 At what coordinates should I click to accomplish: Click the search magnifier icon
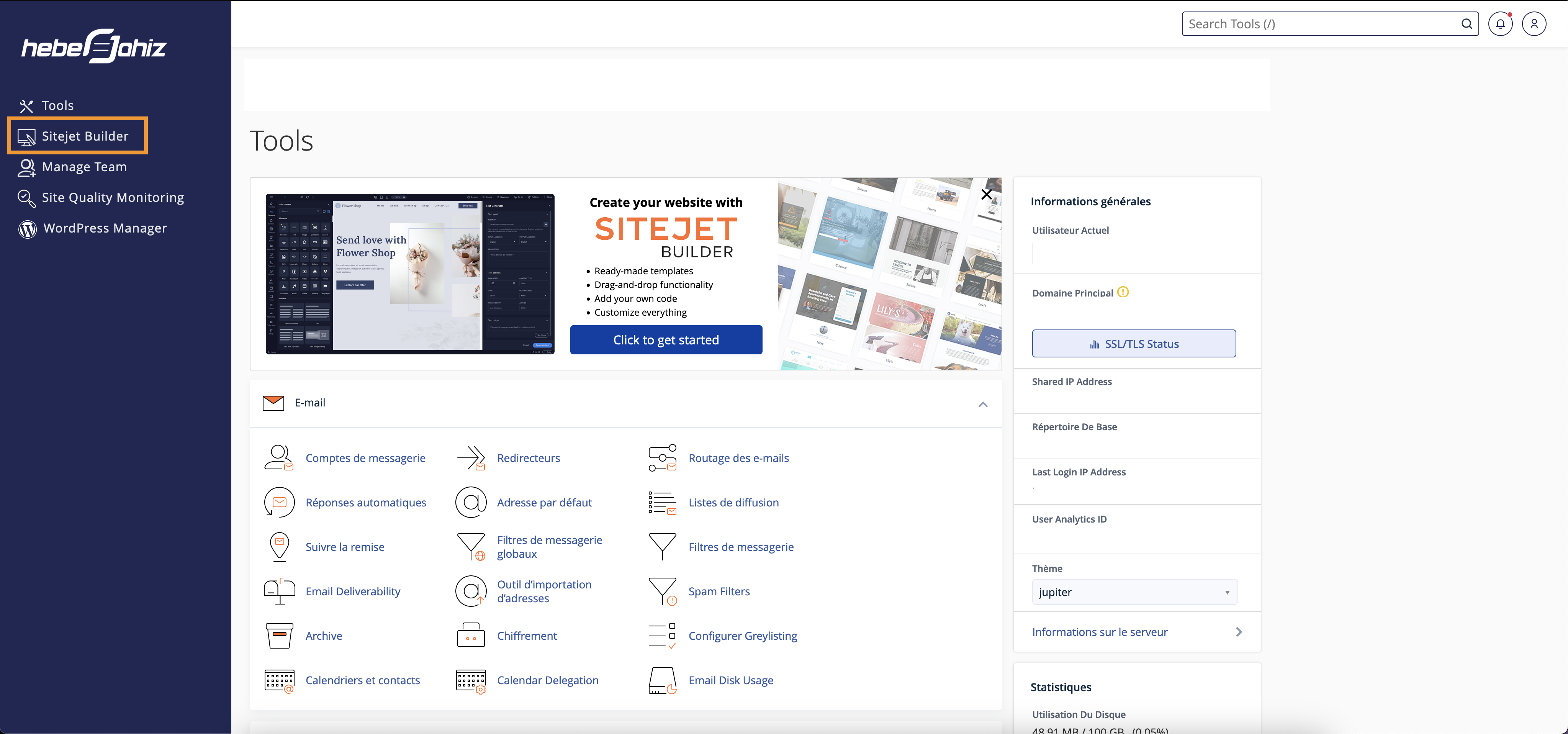(1467, 24)
